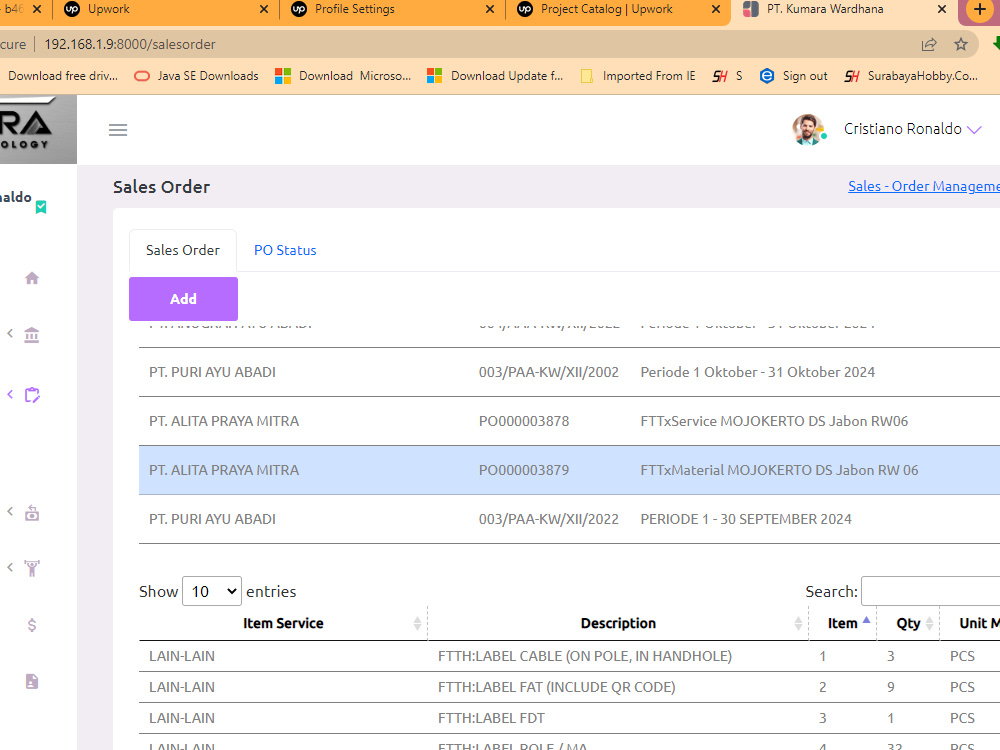
Task: Click FTTH:LABEL FDT description cell
Action: [491, 718]
